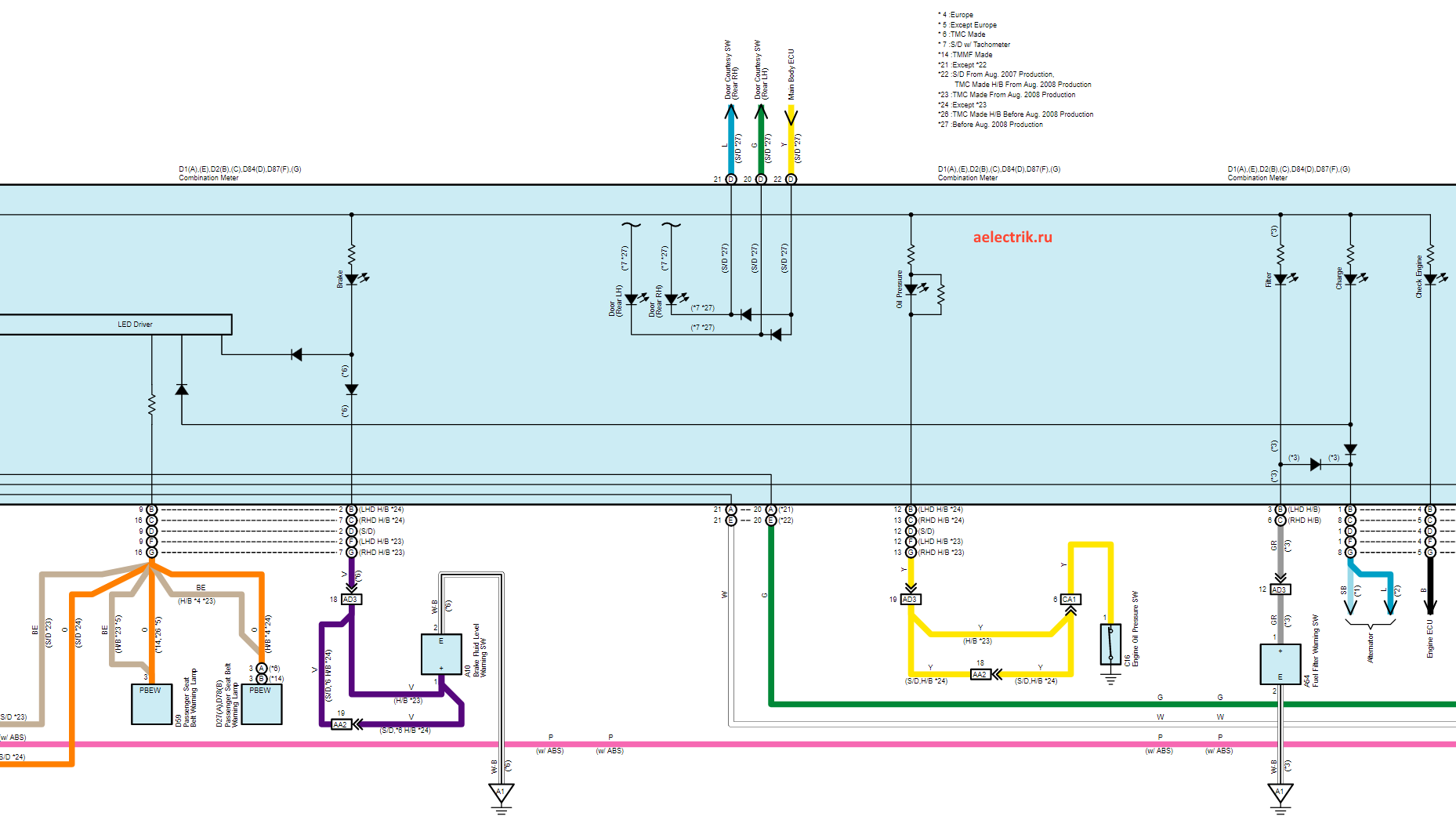Click the pink P (w/ ABS) horizontal wire
1456x816 pixels.
(x=728, y=744)
